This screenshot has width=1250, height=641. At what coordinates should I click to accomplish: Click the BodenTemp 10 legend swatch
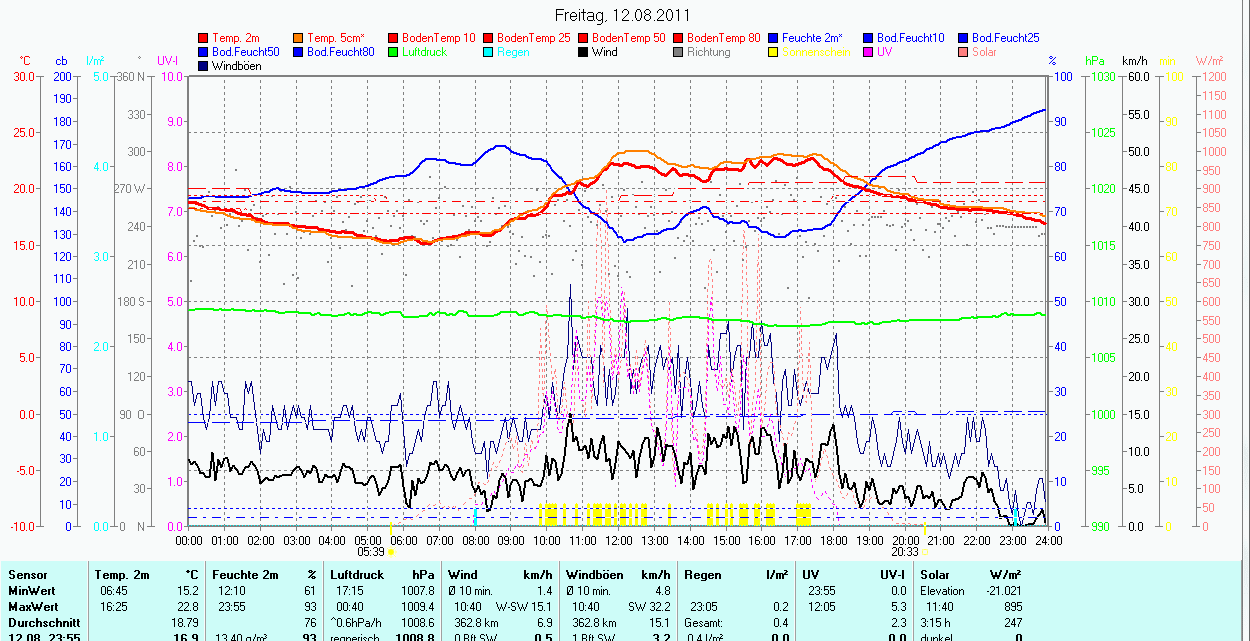pos(392,38)
